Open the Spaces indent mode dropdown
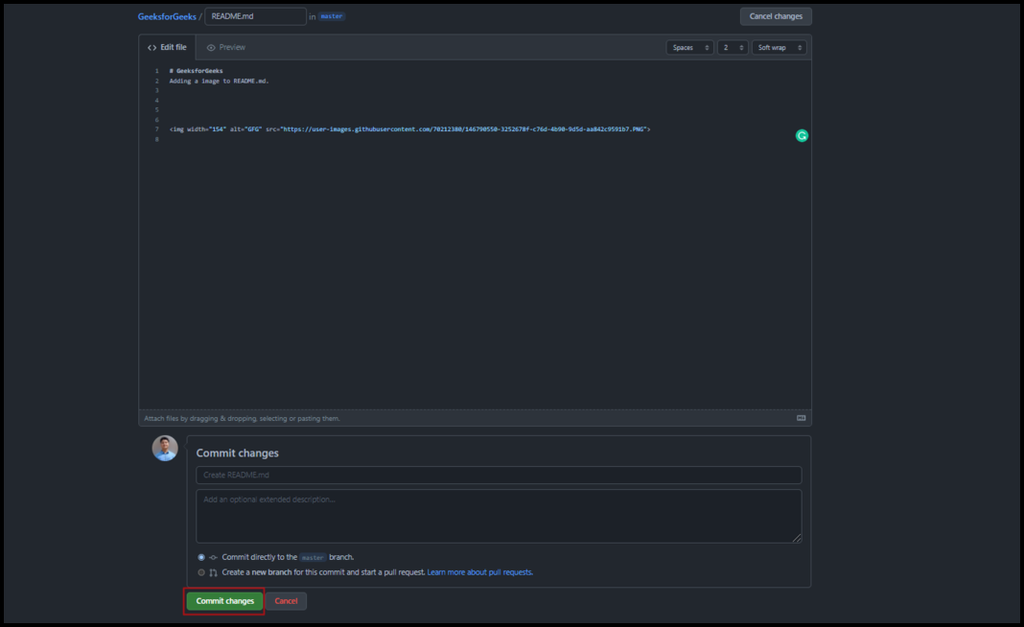 tap(689, 48)
